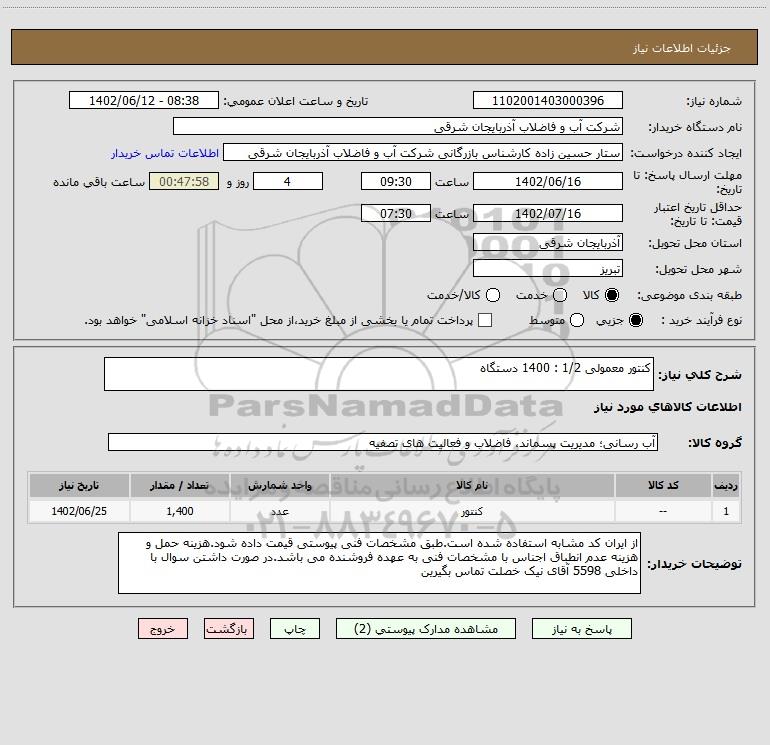Select the جزیی purchase type radio
This screenshot has width=770, height=745.
tap(635, 320)
